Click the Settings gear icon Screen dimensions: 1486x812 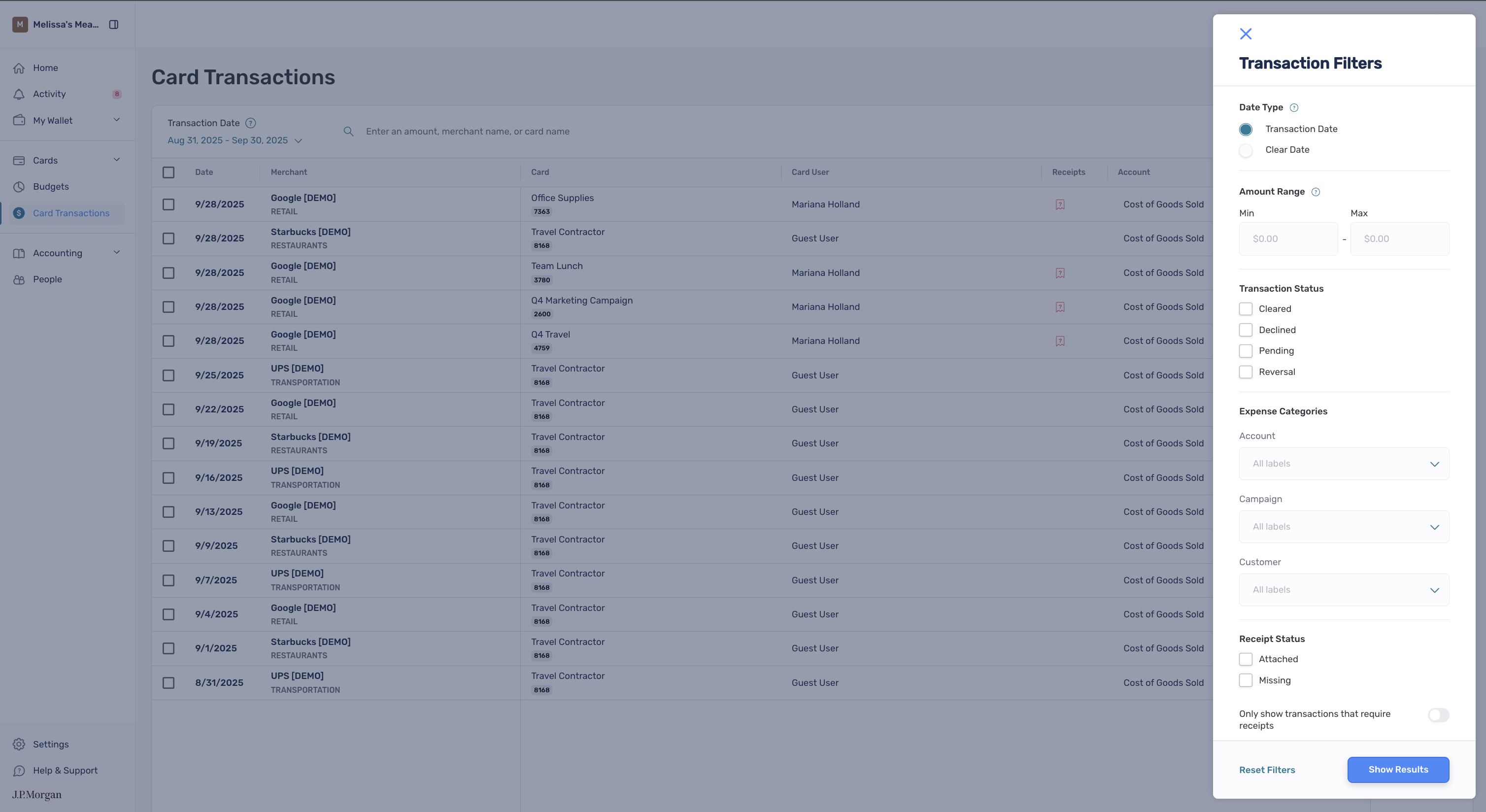[19, 744]
